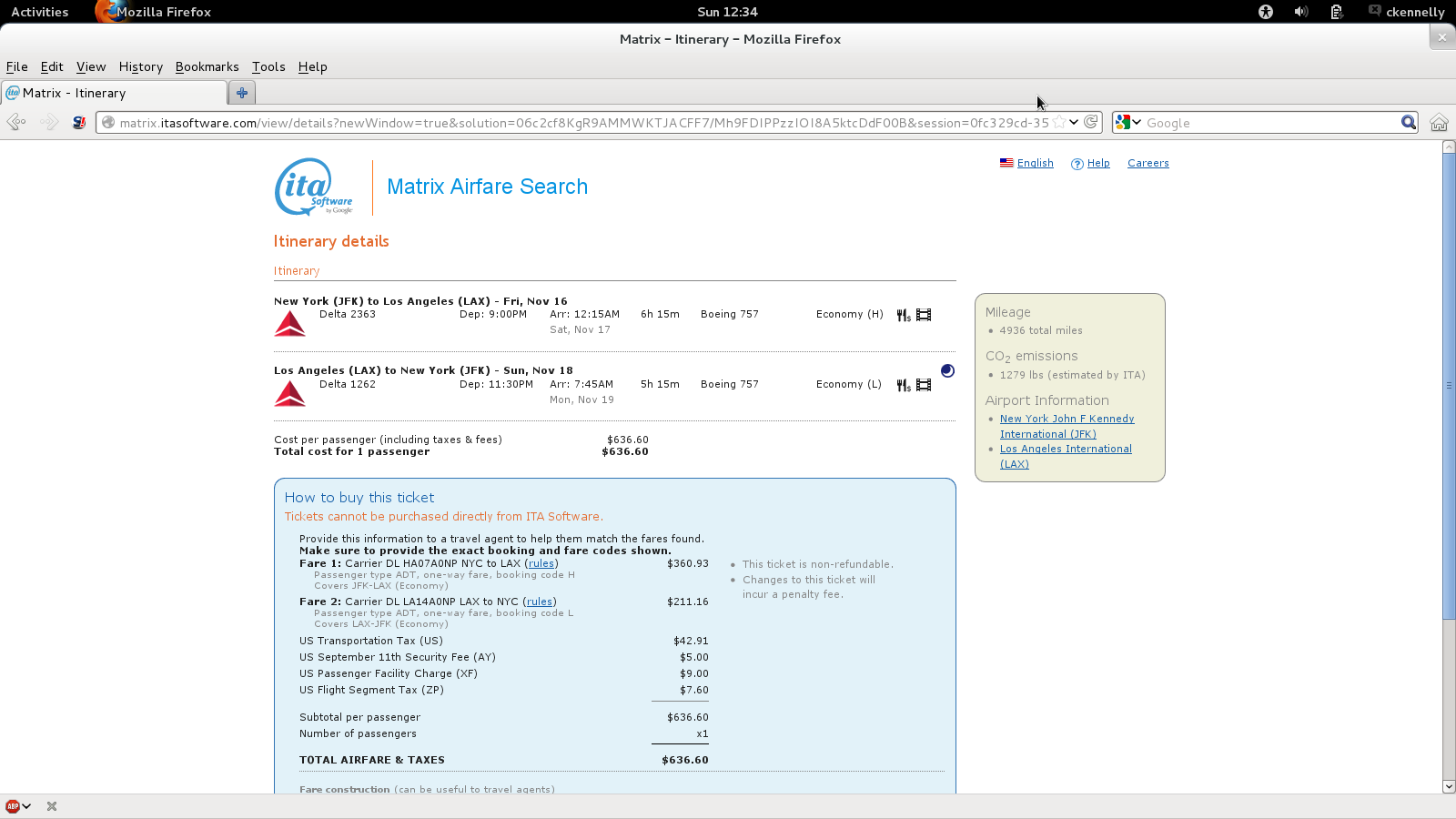Reload the page with the refresh icon

click(x=1091, y=122)
